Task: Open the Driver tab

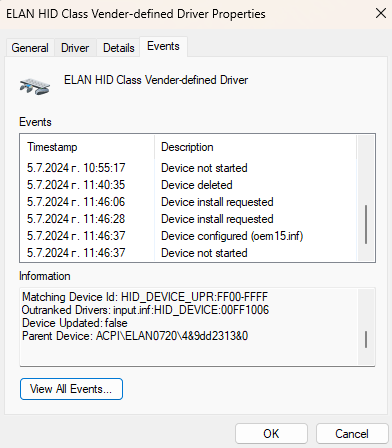Action: (75, 48)
